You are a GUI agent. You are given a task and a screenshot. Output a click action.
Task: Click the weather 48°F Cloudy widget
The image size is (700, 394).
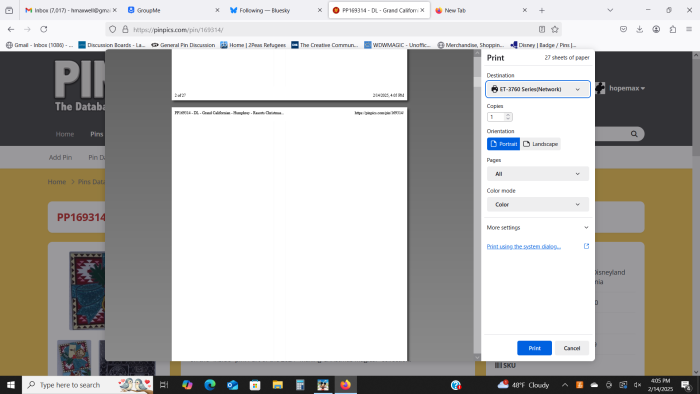523,385
